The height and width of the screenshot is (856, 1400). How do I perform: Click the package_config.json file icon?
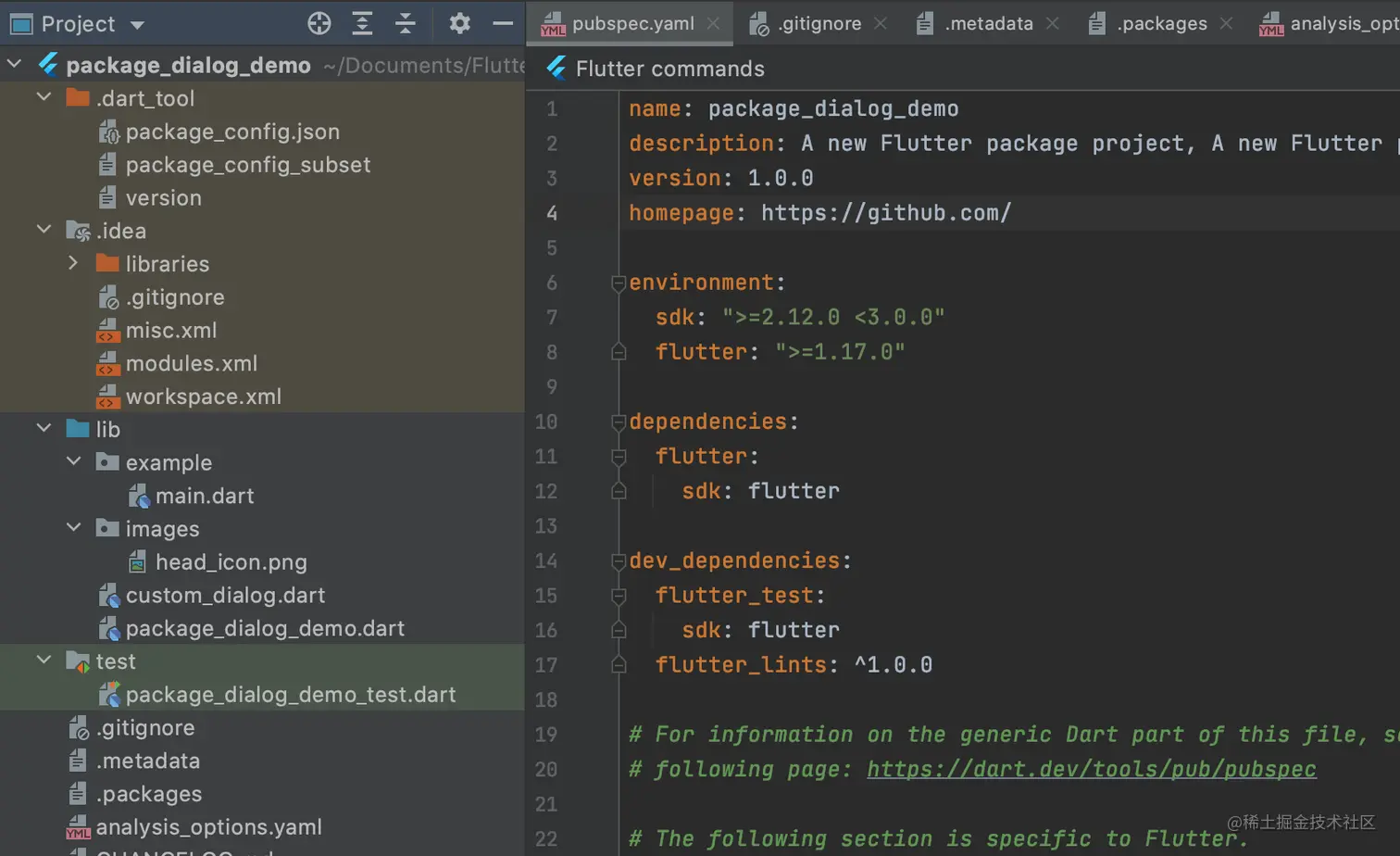click(108, 132)
